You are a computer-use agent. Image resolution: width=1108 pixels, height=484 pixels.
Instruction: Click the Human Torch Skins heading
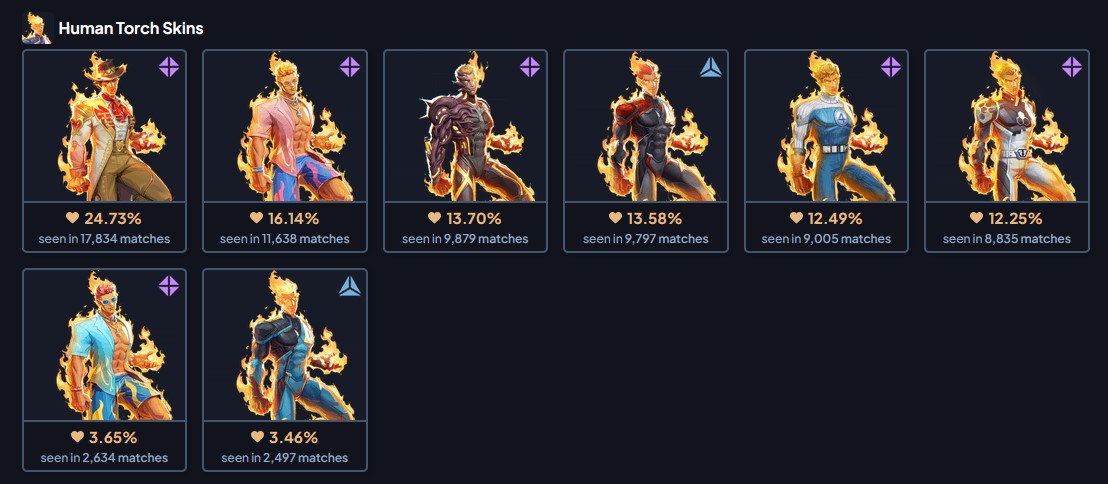click(x=131, y=29)
